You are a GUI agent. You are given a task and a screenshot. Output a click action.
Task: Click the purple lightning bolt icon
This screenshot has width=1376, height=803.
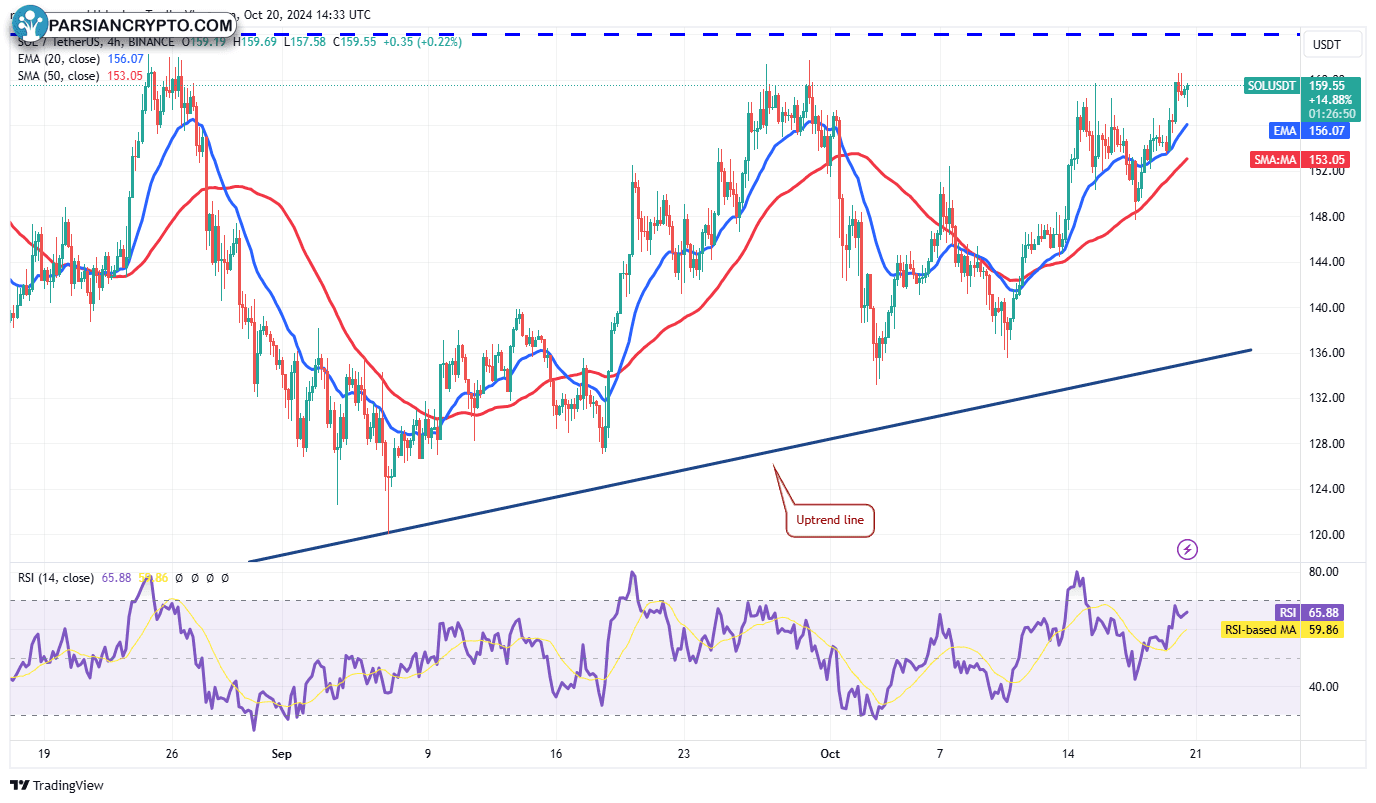pos(1187,549)
